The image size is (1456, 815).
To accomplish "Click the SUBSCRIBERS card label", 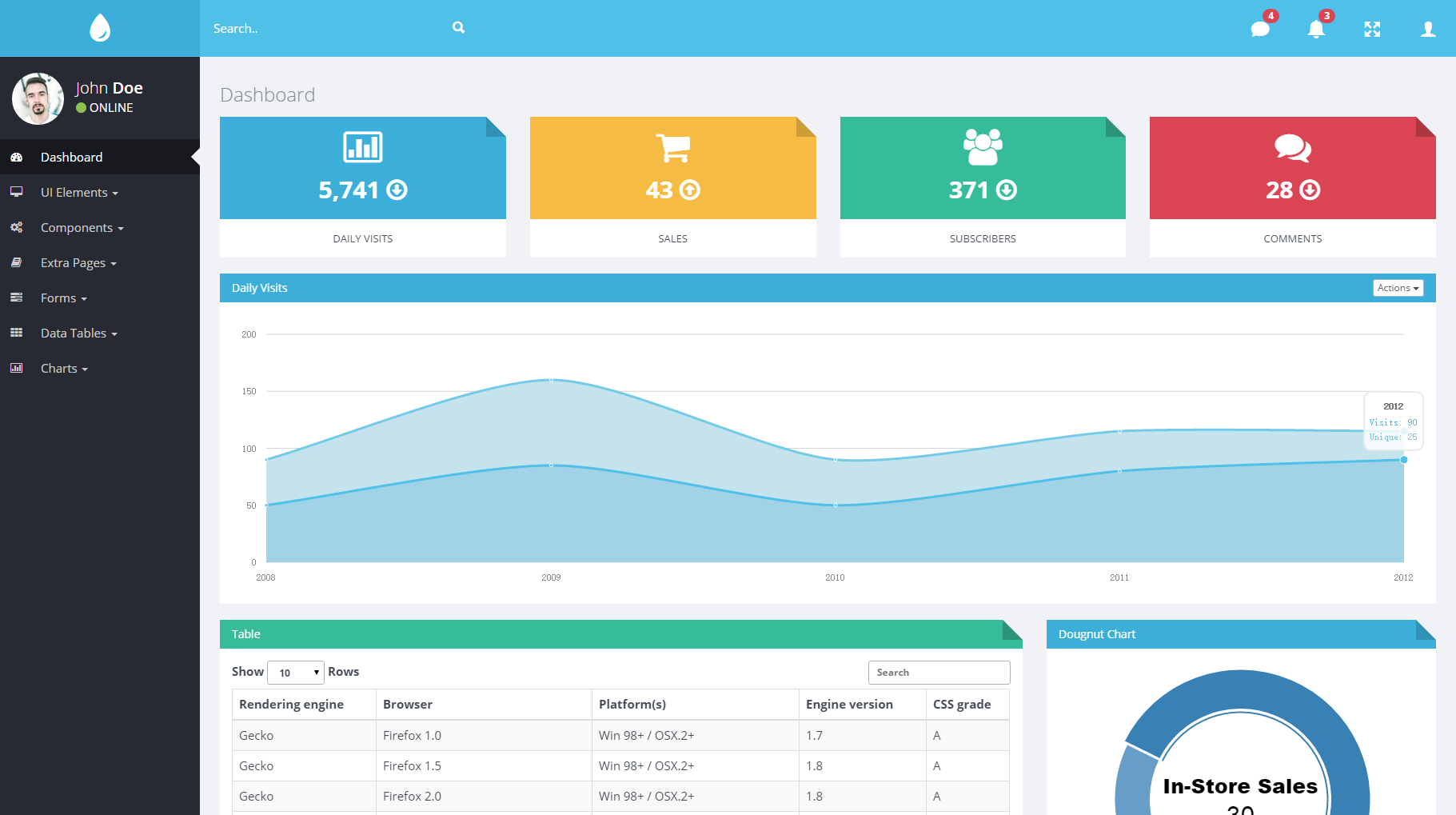I will pyautogui.click(x=983, y=238).
